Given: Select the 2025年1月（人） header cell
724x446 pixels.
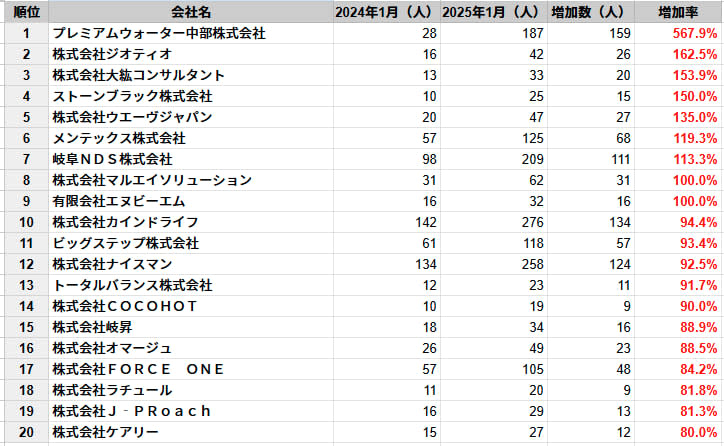Looking at the screenshot, I should coord(494,12).
